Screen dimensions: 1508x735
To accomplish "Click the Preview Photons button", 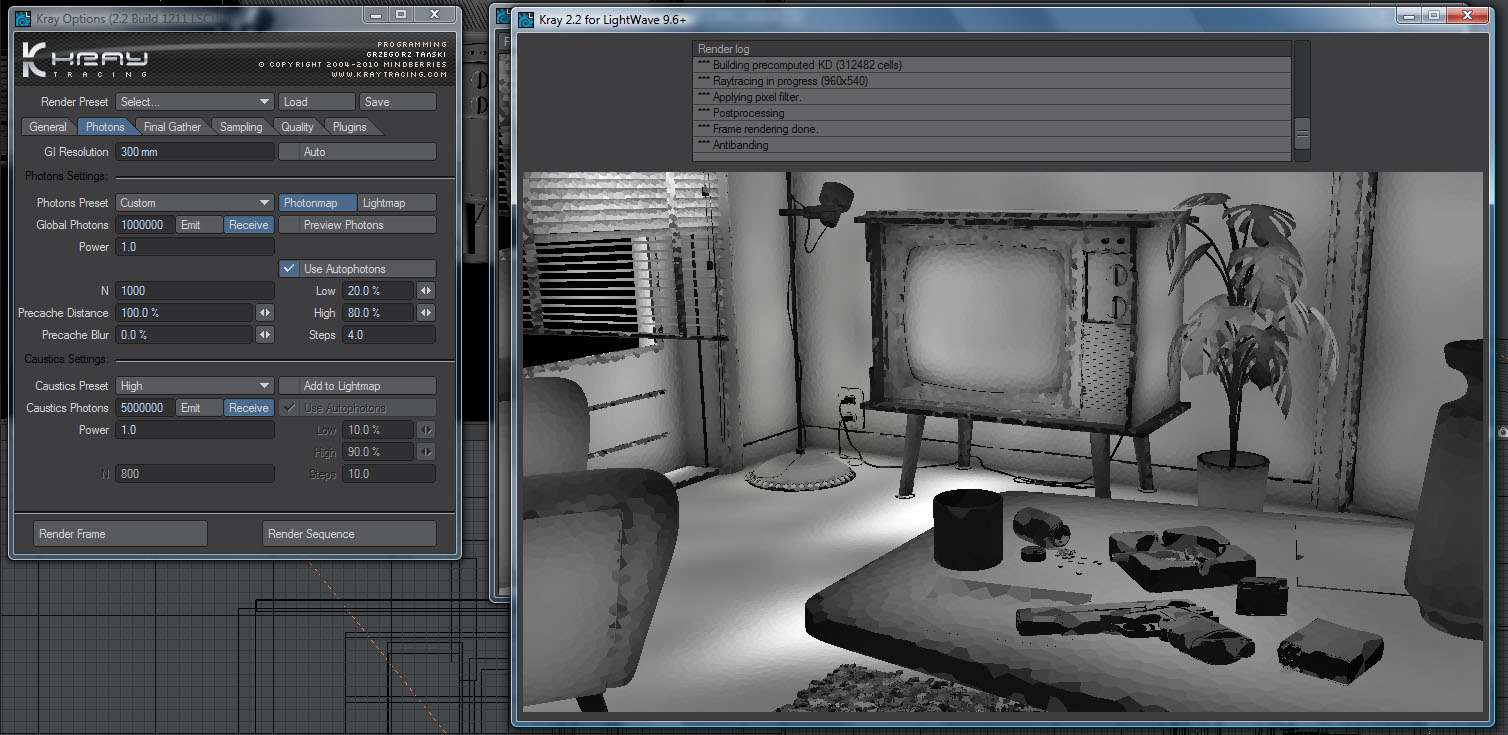I will (356, 225).
